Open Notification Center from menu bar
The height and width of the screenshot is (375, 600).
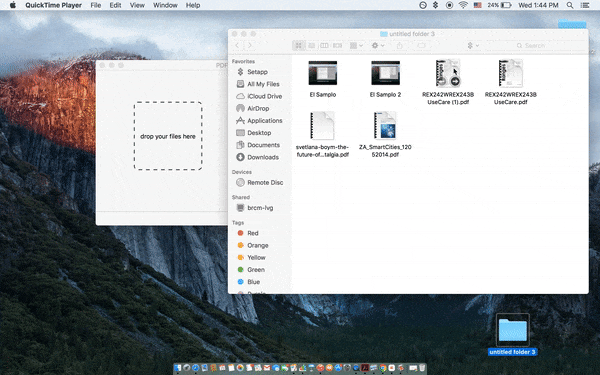pyautogui.click(x=585, y=5)
